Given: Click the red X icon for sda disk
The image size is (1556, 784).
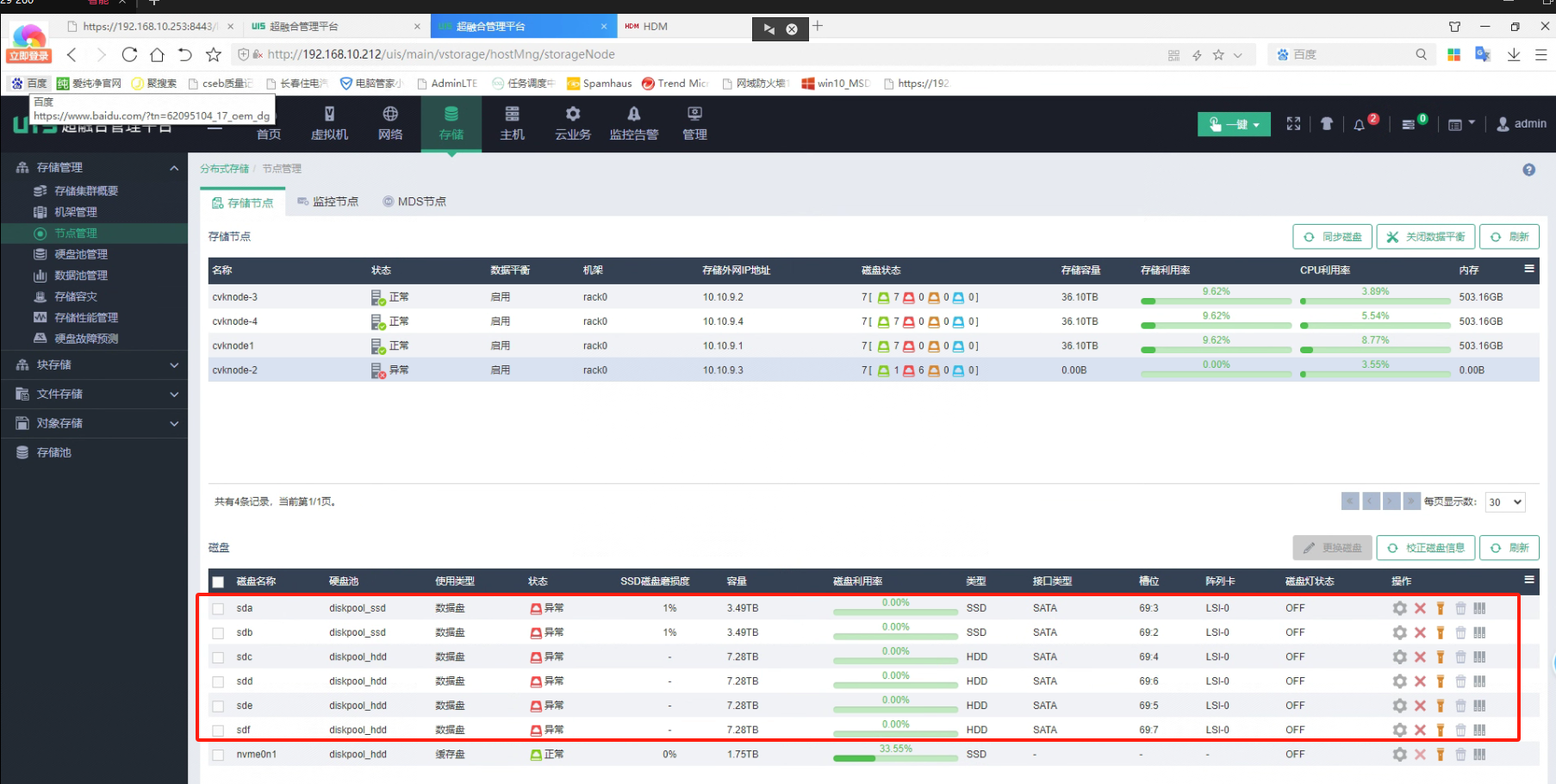Looking at the screenshot, I should point(1420,608).
